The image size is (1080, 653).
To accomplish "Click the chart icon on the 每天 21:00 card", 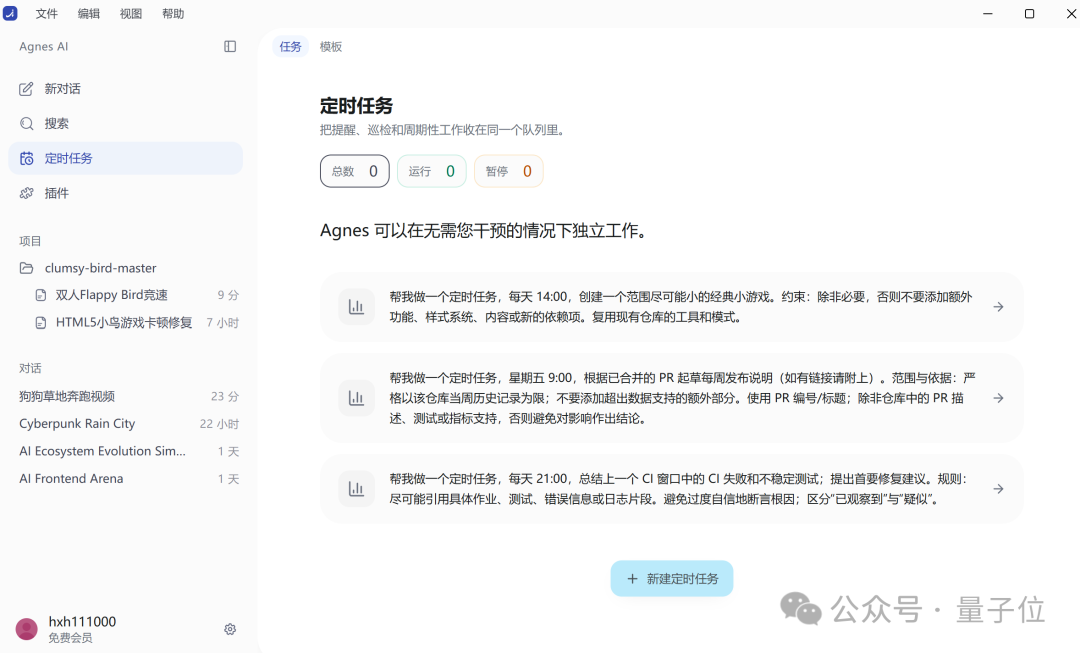I will [x=356, y=488].
